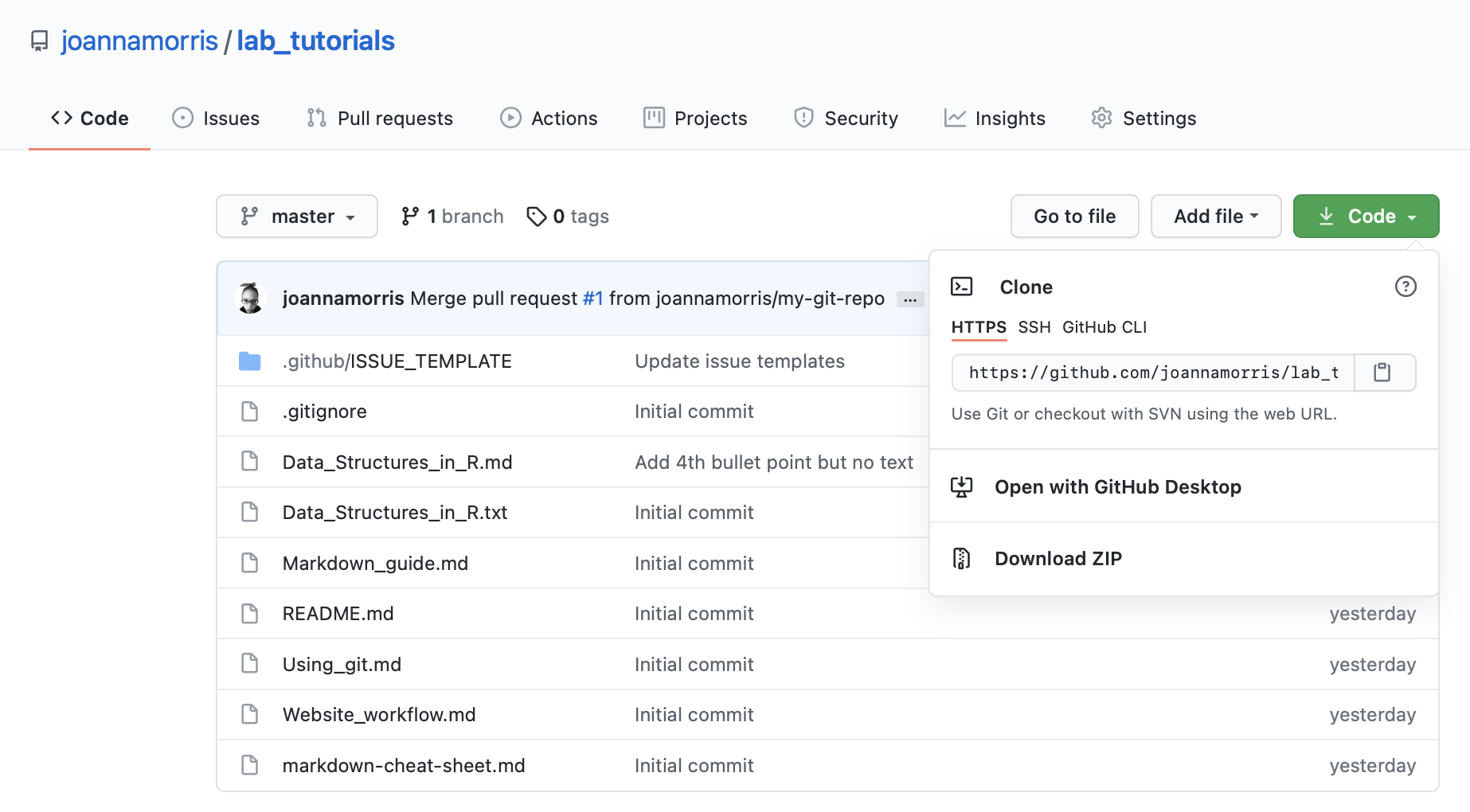Click the GitHub Desktop download icon
Image resolution: width=1470 pixels, height=812 pixels.
point(962,486)
